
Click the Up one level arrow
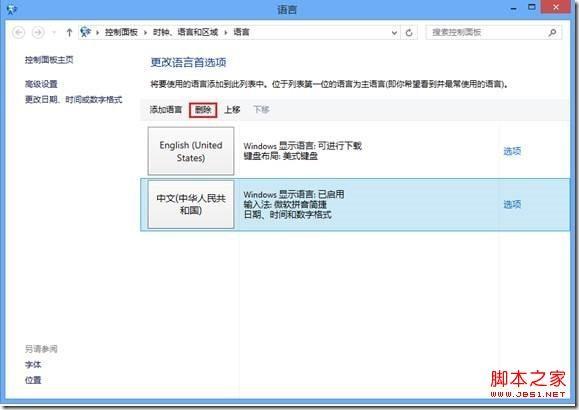click(69, 33)
